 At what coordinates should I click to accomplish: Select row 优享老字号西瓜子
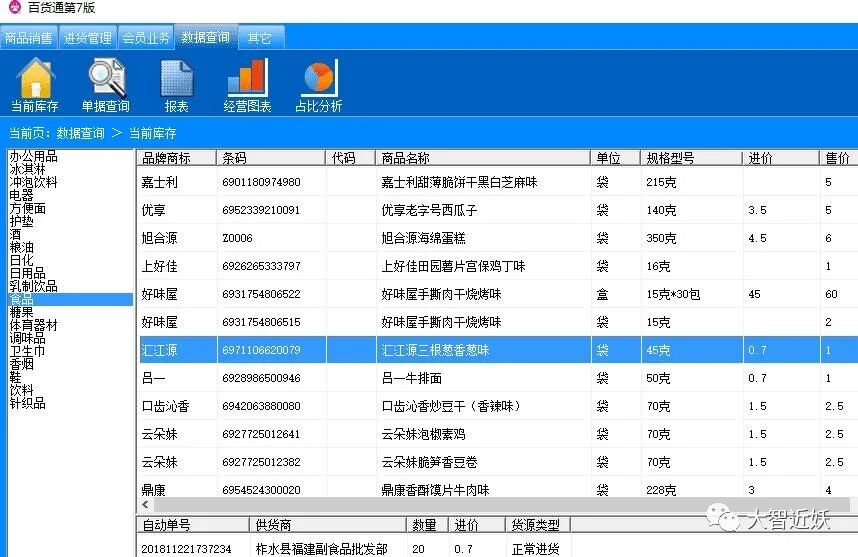click(x=498, y=210)
